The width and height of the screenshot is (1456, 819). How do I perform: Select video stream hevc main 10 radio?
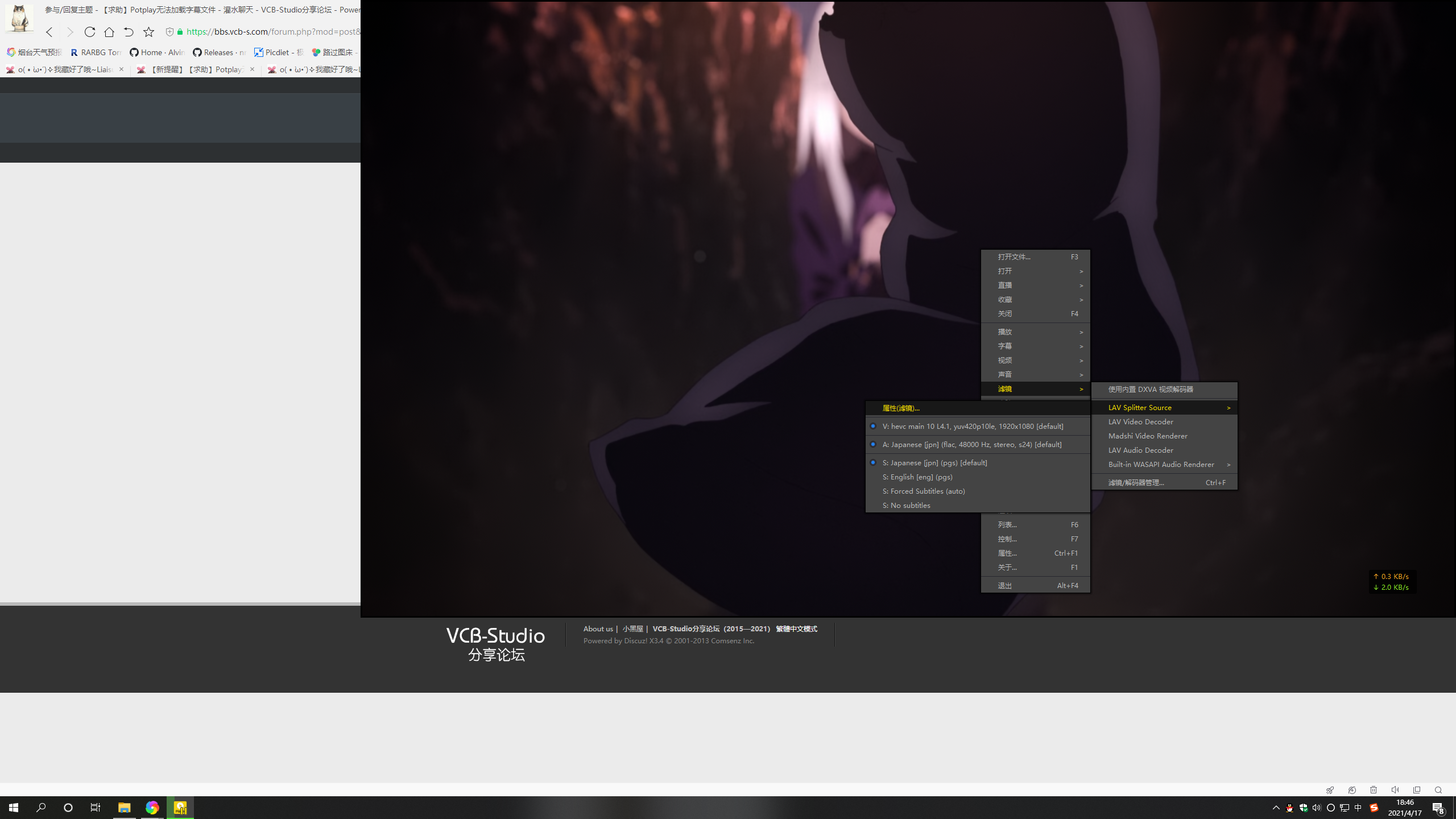tap(978, 427)
